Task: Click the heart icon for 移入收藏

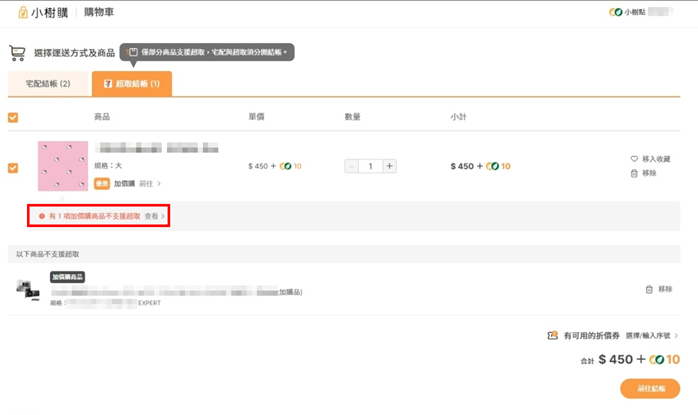Action: click(x=634, y=159)
